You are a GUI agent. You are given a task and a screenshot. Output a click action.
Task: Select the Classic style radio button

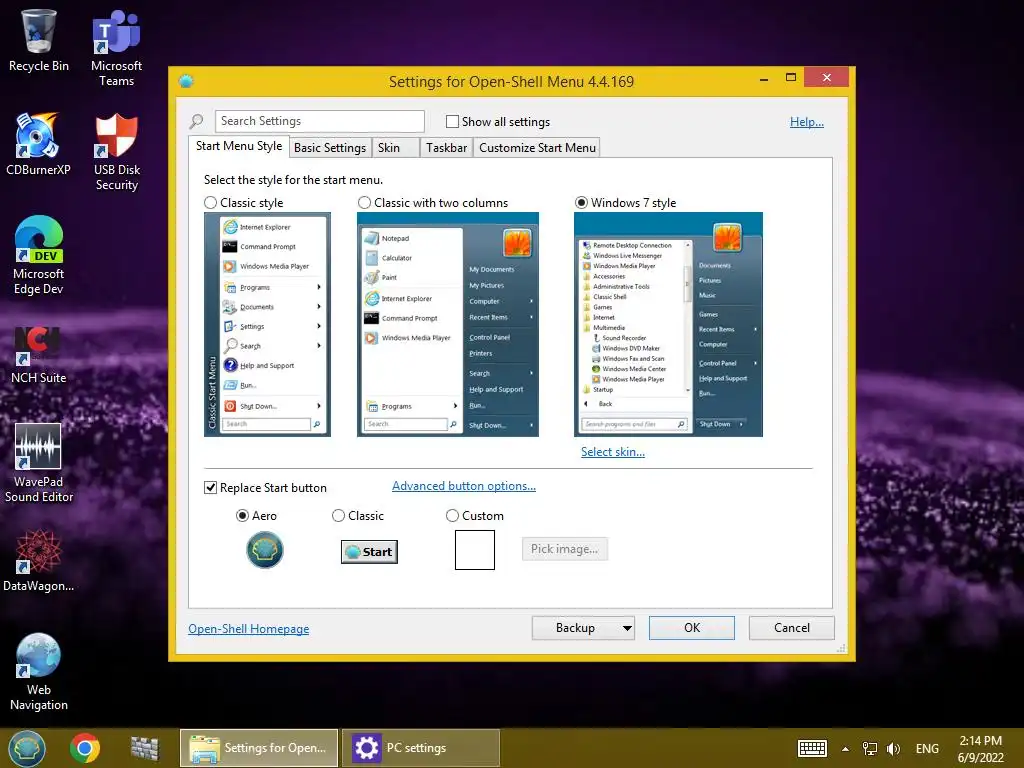[x=210, y=202]
